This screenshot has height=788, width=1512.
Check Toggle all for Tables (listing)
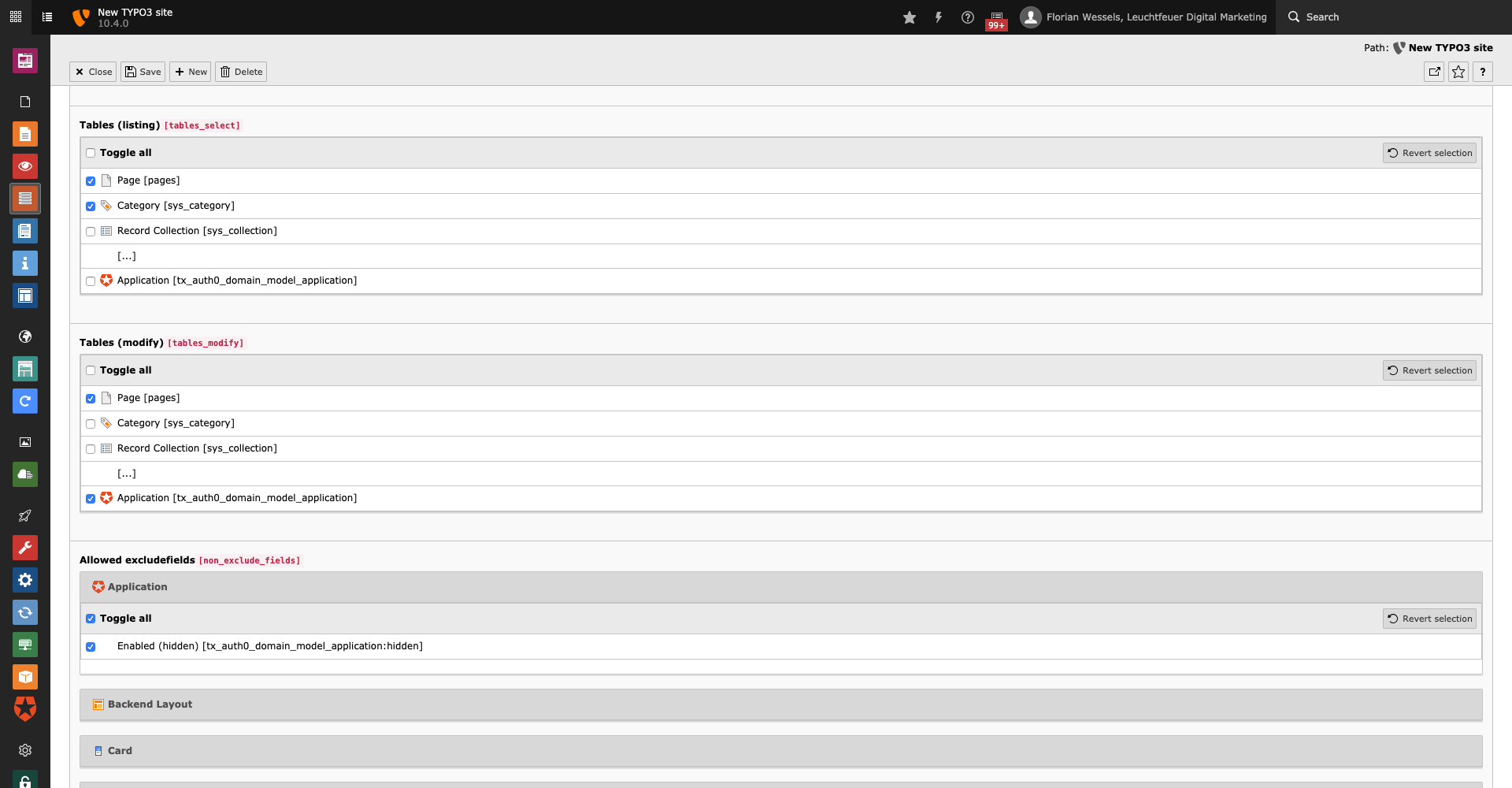[x=91, y=153]
